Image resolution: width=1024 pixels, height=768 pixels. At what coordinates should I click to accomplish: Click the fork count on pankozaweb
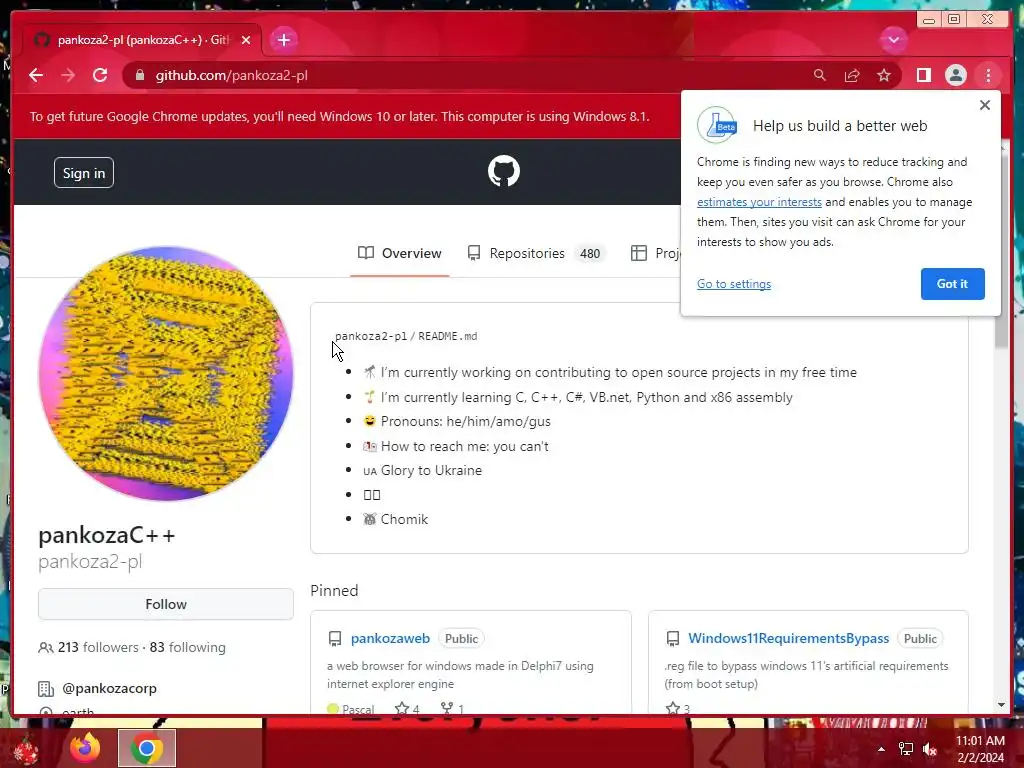click(453, 709)
